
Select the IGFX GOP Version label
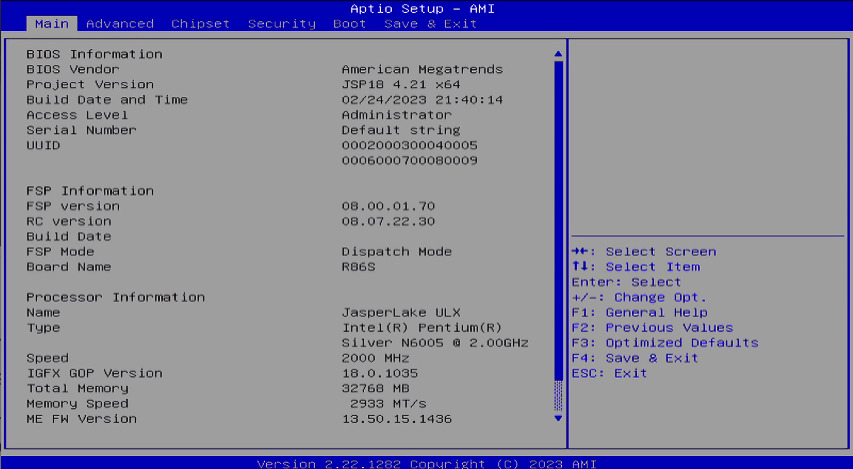click(x=95, y=374)
